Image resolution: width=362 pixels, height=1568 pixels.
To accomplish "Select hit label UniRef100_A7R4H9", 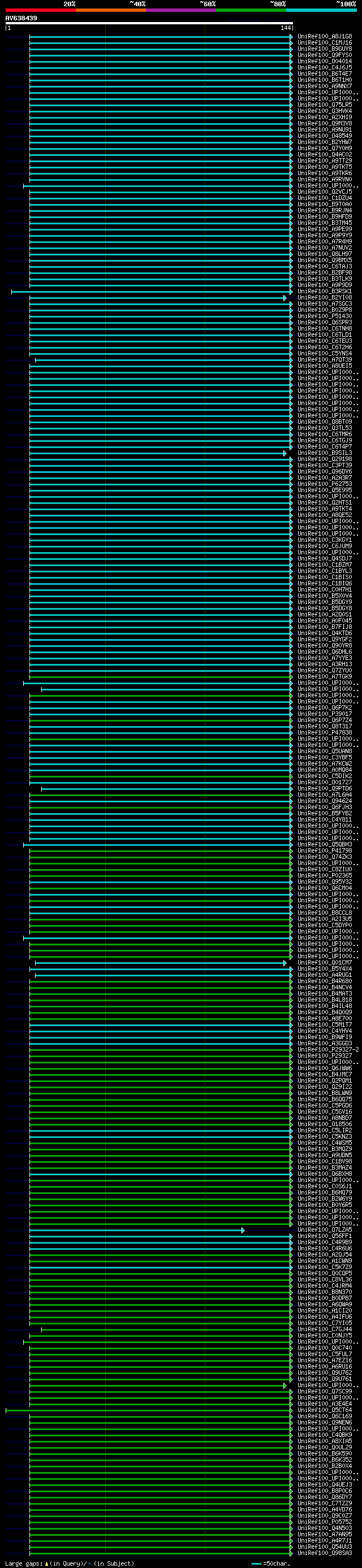I will pyautogui.click(x=325, y=242).
